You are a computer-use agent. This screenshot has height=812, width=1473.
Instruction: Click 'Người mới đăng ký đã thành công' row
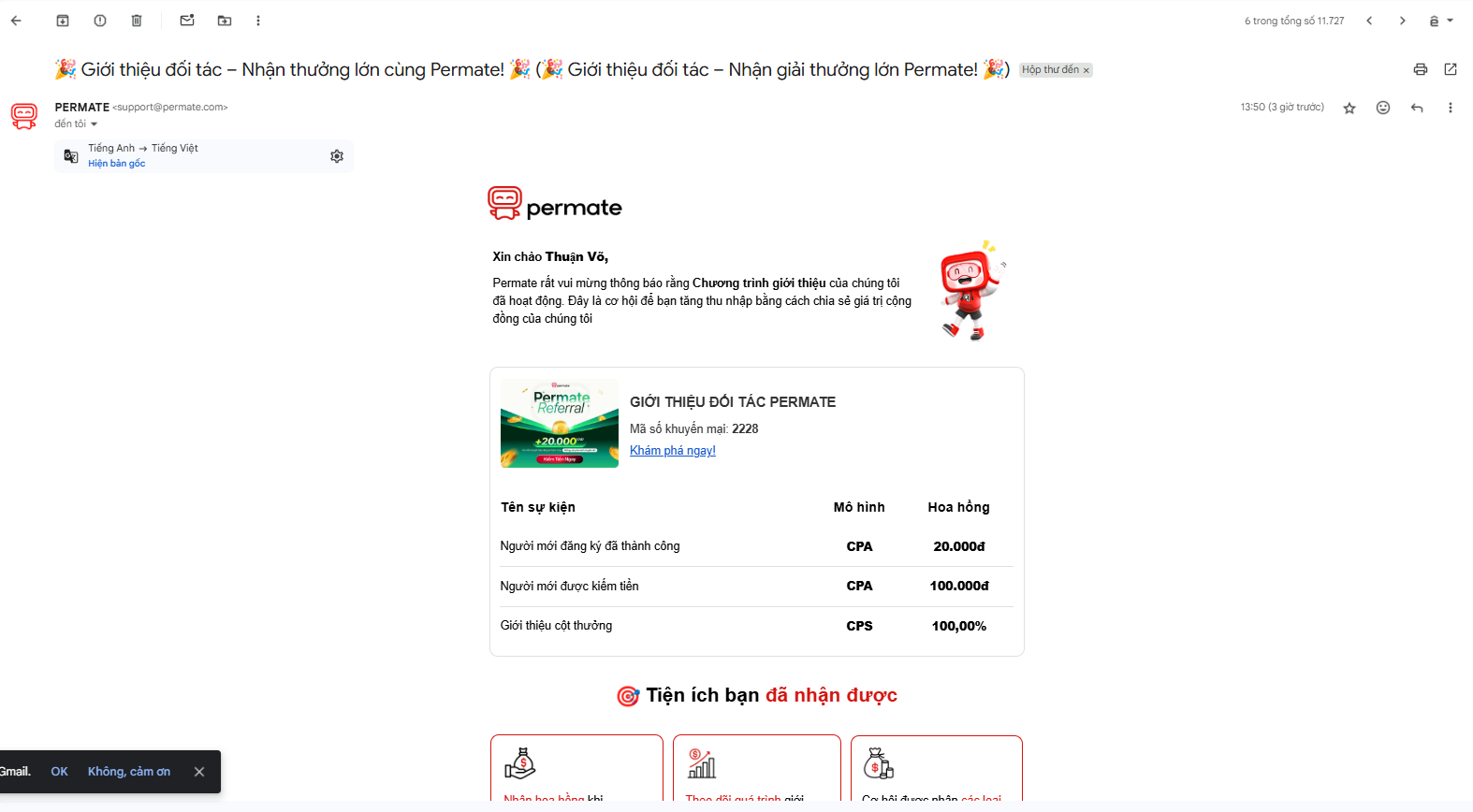coord(756,546)
